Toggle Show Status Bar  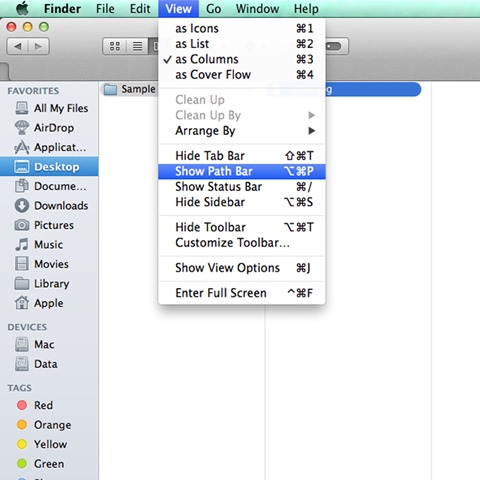[242, 187]
